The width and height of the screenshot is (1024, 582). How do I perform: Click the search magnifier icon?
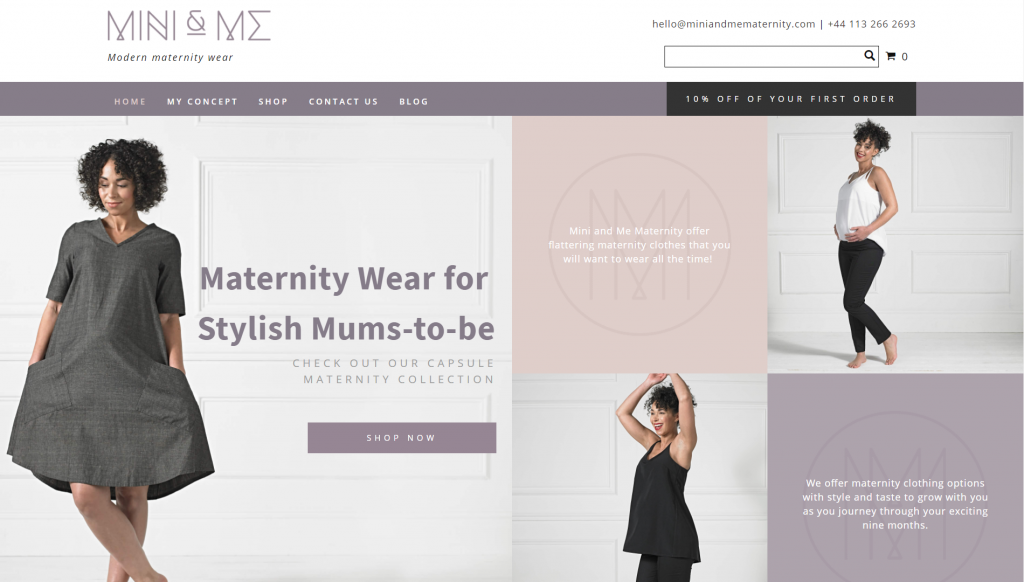pyautogui.click(x=869, y=56)
